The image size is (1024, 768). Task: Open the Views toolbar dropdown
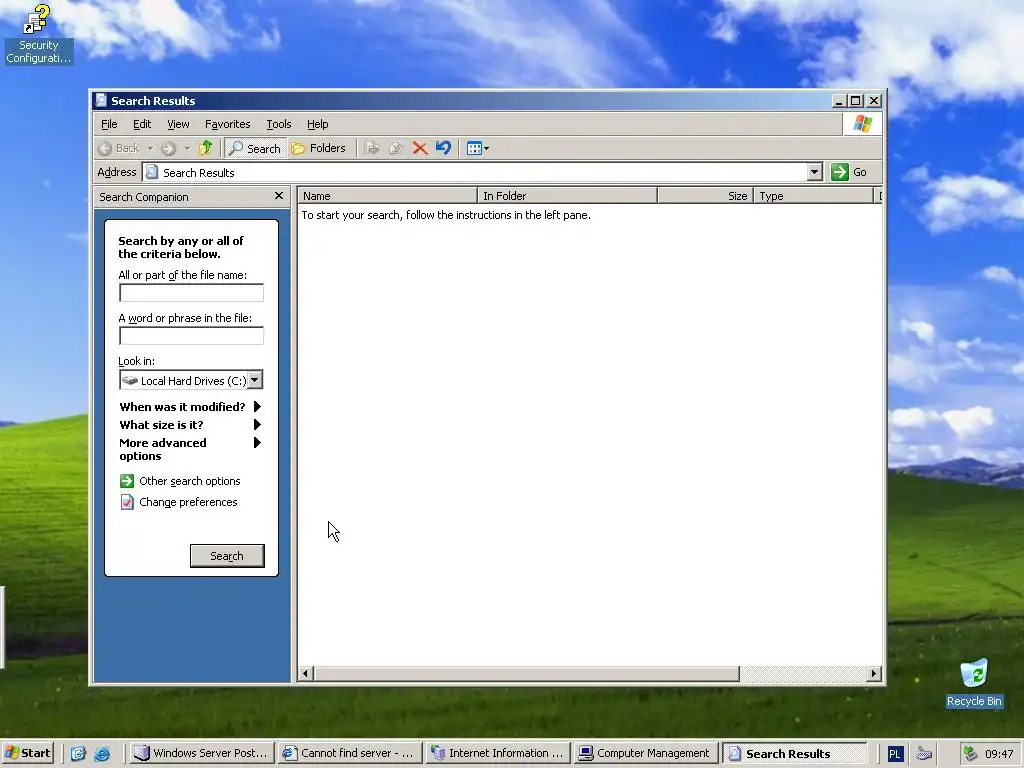coord(478,148)
